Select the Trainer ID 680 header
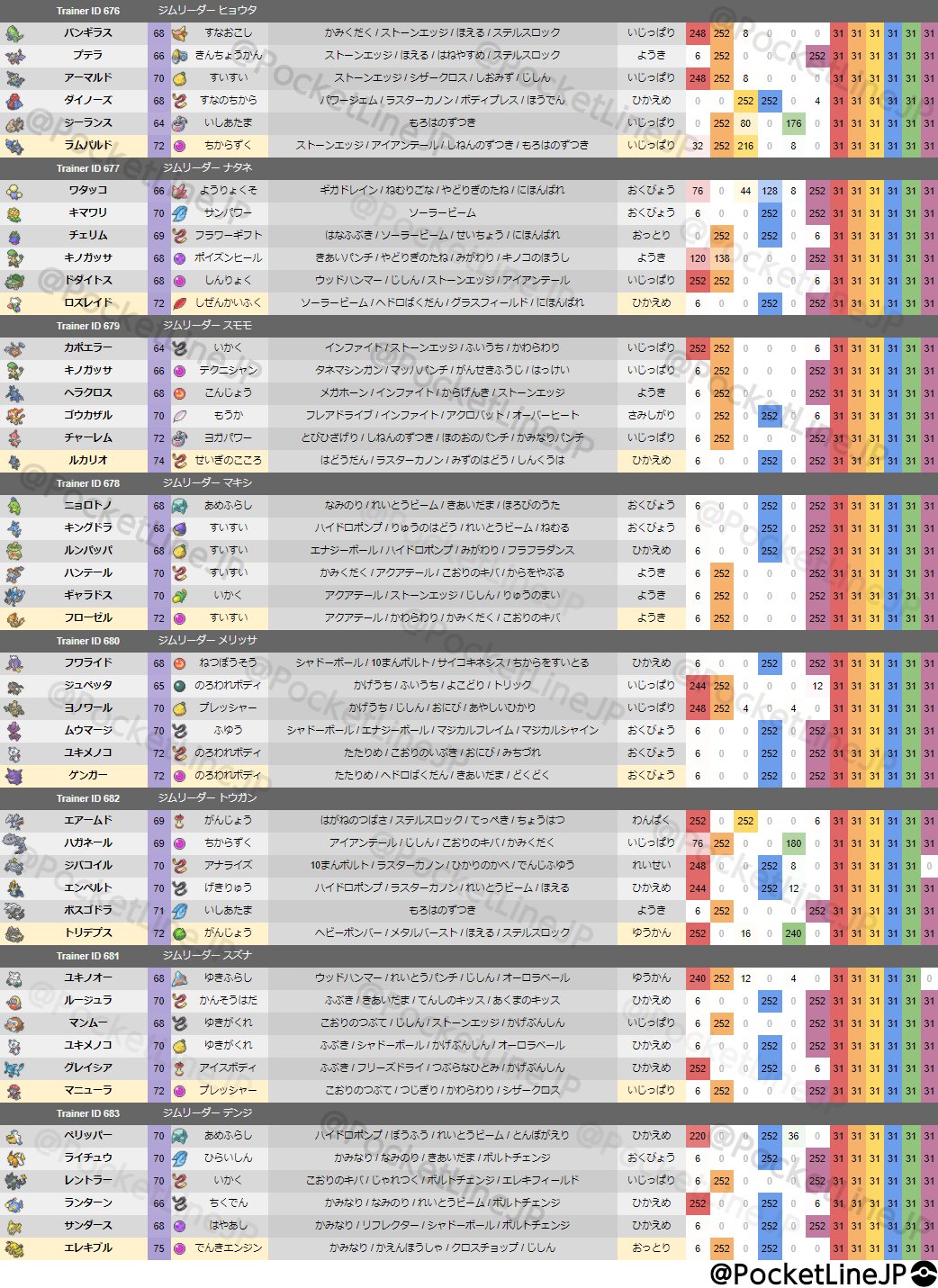The width and height of the screenshot is (938, 1288). click(x=87, y=641)
